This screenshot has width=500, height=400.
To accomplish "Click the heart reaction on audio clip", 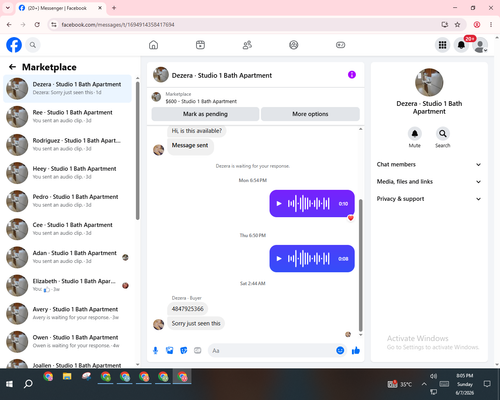I will click(350, 218).
